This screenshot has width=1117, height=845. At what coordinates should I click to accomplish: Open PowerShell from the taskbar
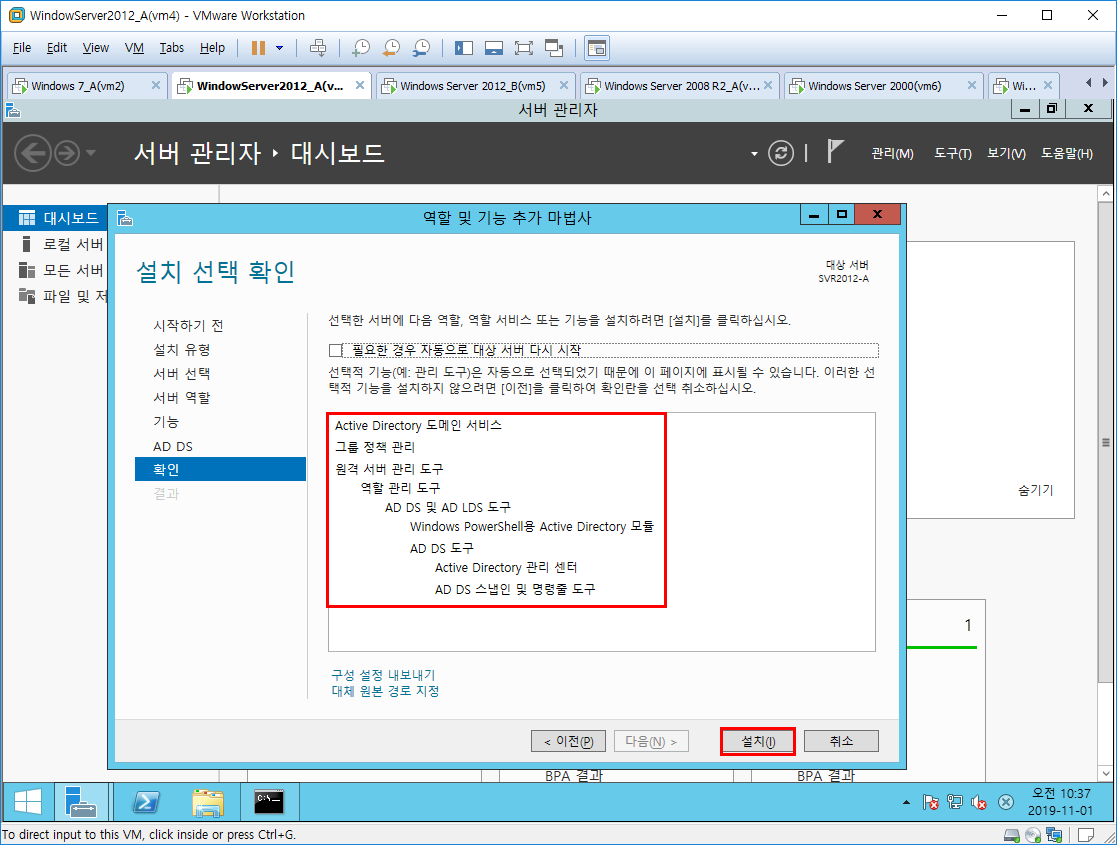coord(146,802)
